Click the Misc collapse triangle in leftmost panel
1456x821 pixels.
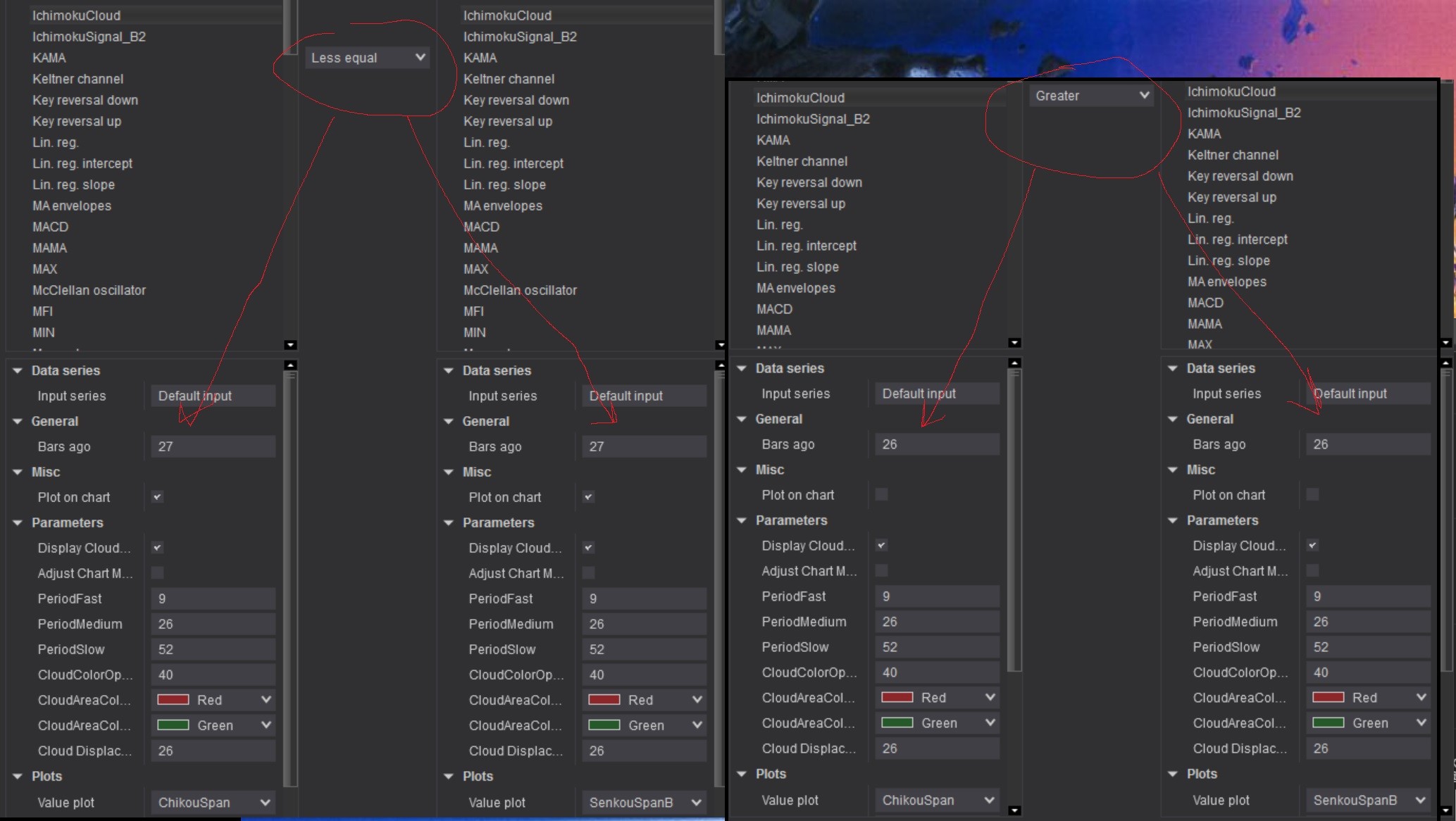click(x=18, y=472)
